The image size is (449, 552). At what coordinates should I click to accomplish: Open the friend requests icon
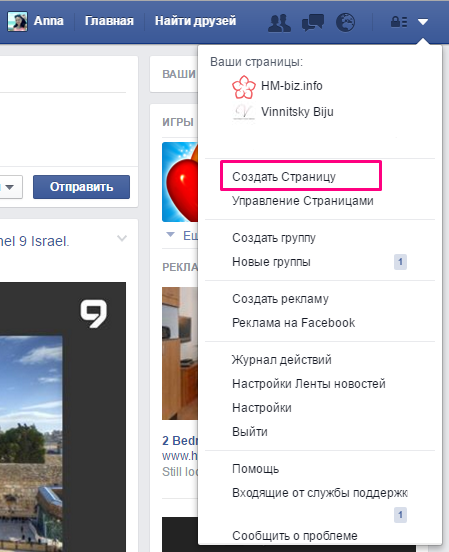coord(279,23)
